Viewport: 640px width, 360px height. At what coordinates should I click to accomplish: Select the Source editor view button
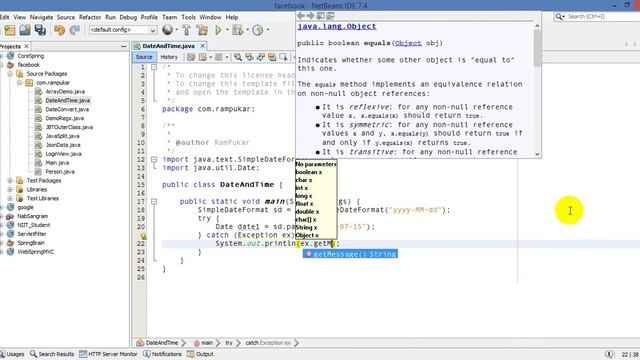(144, 57)
